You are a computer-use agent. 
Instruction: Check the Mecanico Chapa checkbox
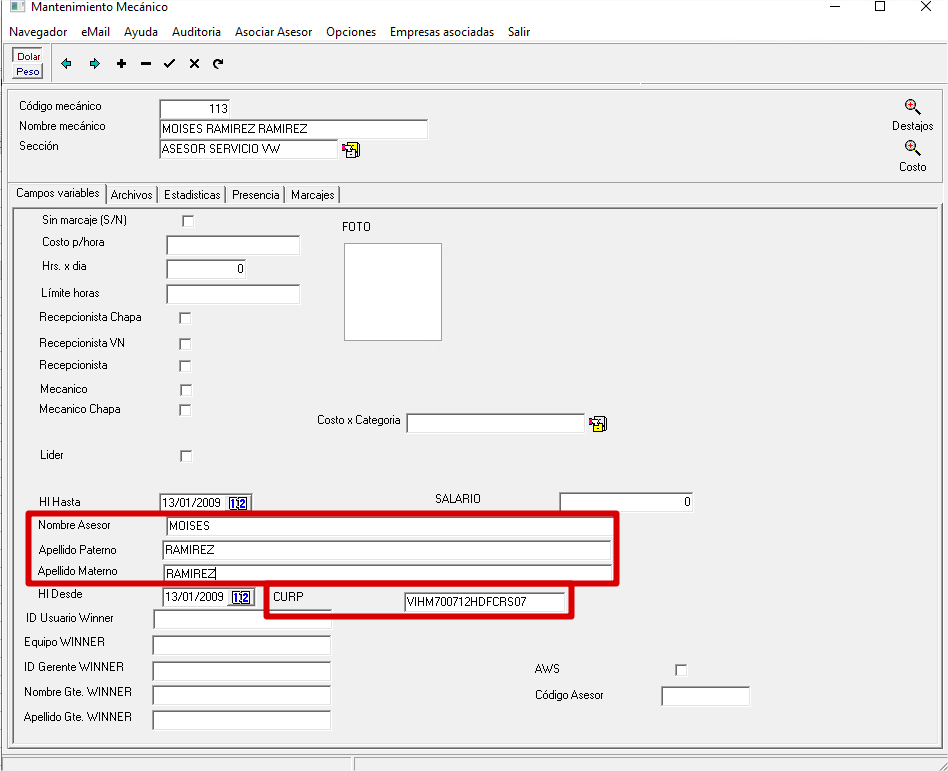pos(185,410)
